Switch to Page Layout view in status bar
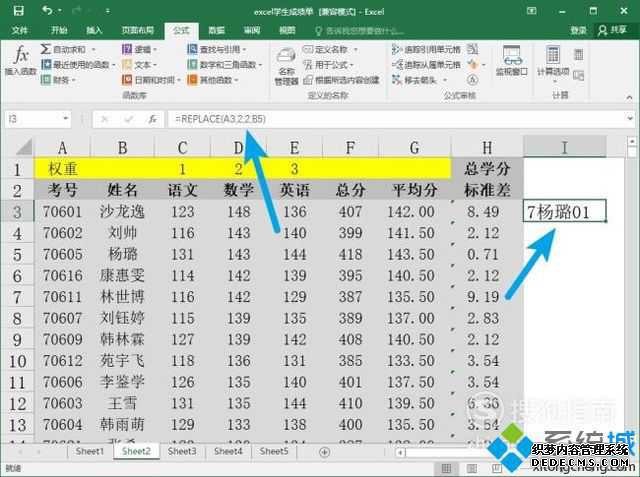 tap(471, 468)
